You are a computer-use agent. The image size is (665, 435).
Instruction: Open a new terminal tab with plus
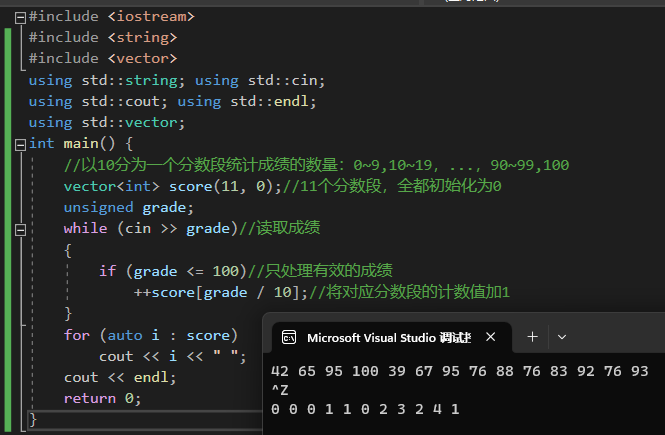[532, 337]
